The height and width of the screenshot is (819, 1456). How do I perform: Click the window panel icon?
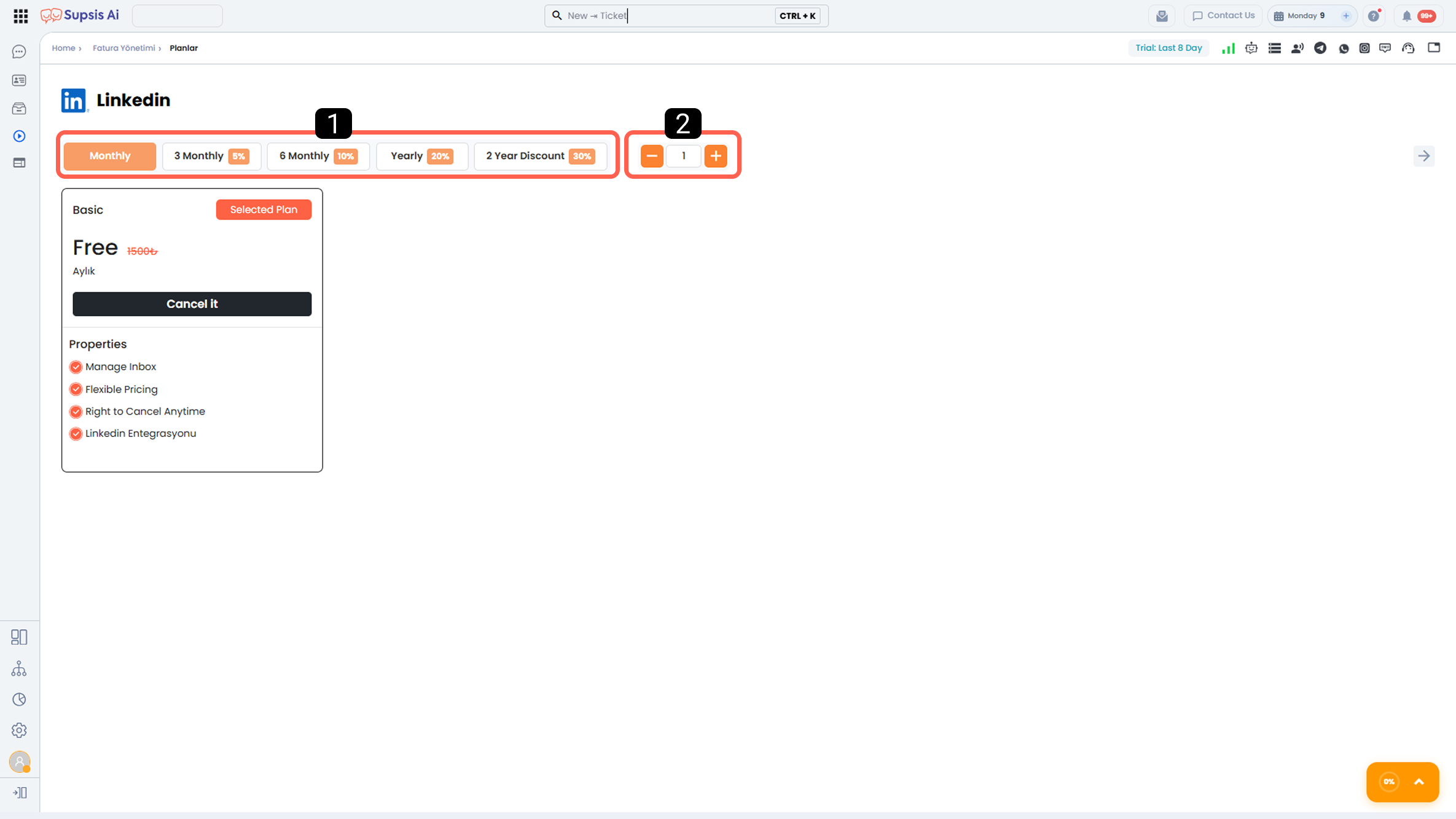1434,47
